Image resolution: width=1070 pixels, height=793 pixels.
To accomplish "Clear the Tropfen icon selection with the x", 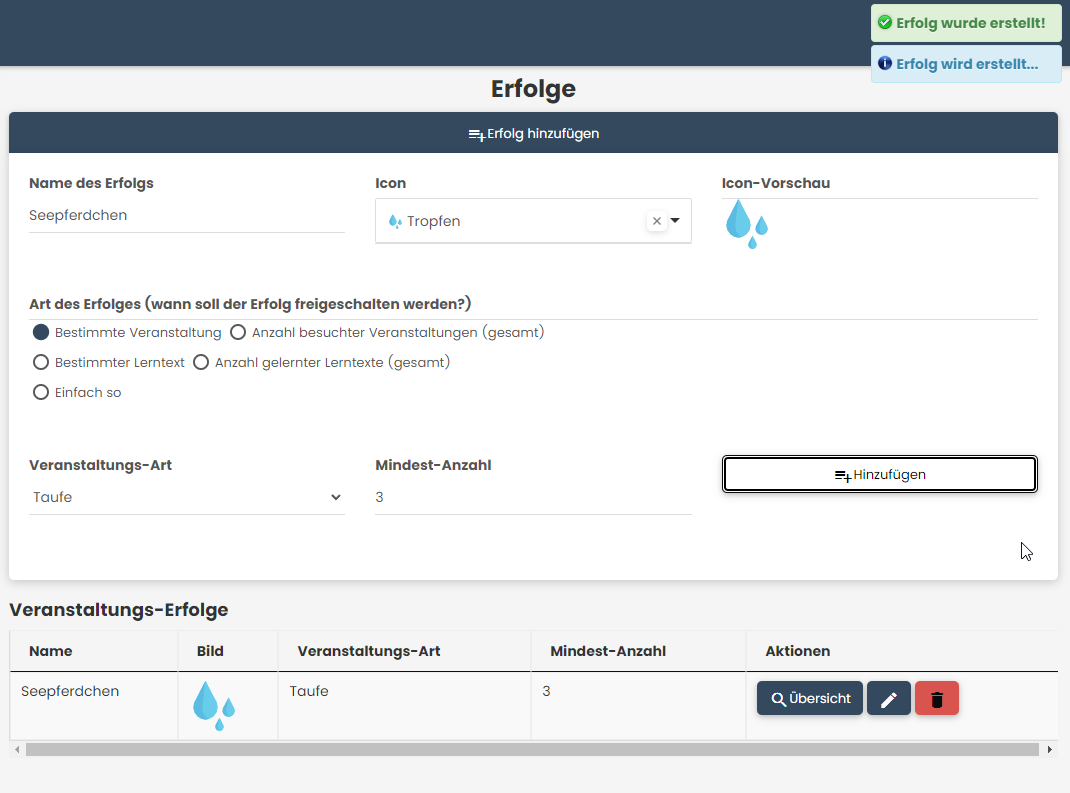I will (656, 221).
